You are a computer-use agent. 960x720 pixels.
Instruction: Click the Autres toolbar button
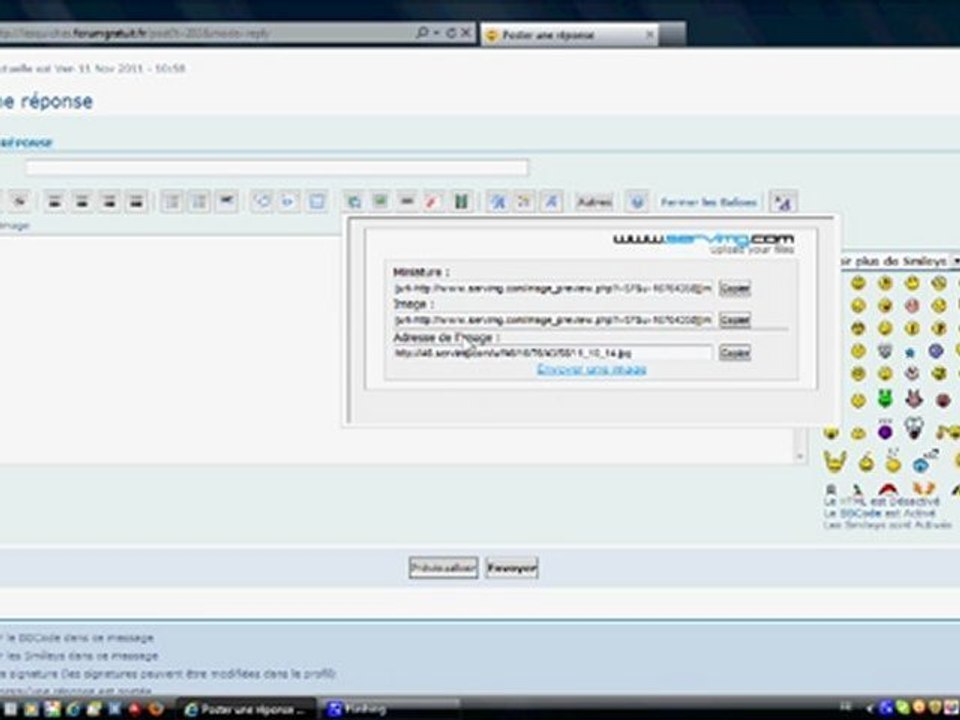(594, 201)
